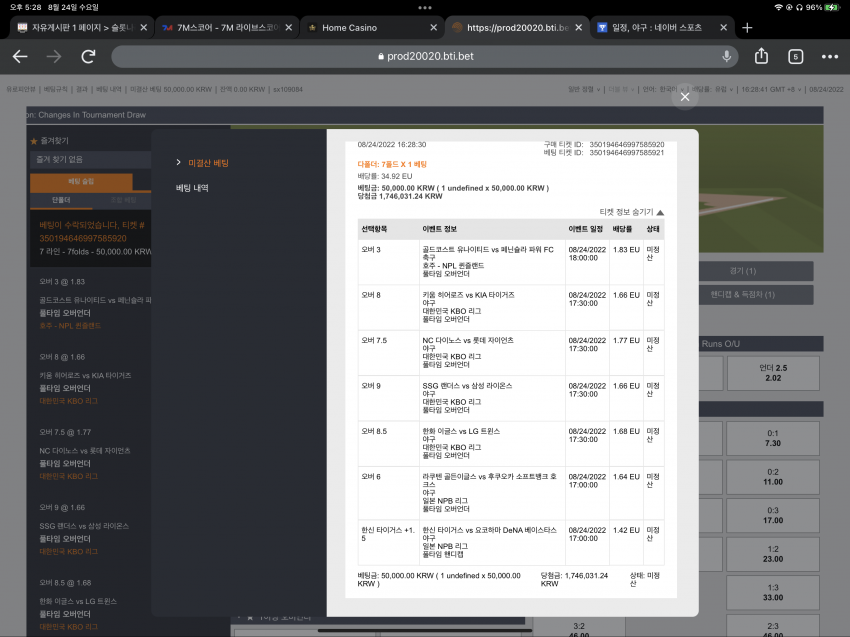Open 베팅 내역 in the popup sidebar
Image resolution: width=850 pixels, height=637 pixels.
click(192, 188)
